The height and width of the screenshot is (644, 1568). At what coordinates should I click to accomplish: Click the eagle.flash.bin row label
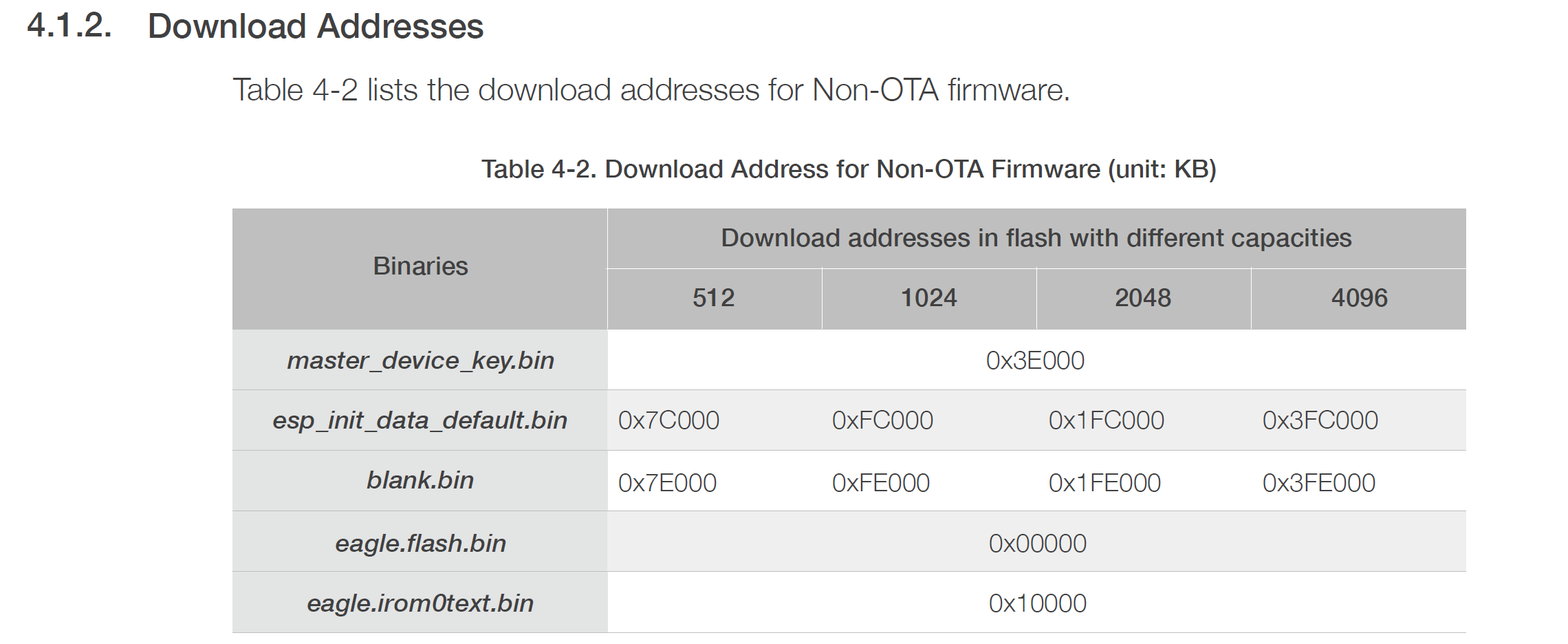[420, 544]
